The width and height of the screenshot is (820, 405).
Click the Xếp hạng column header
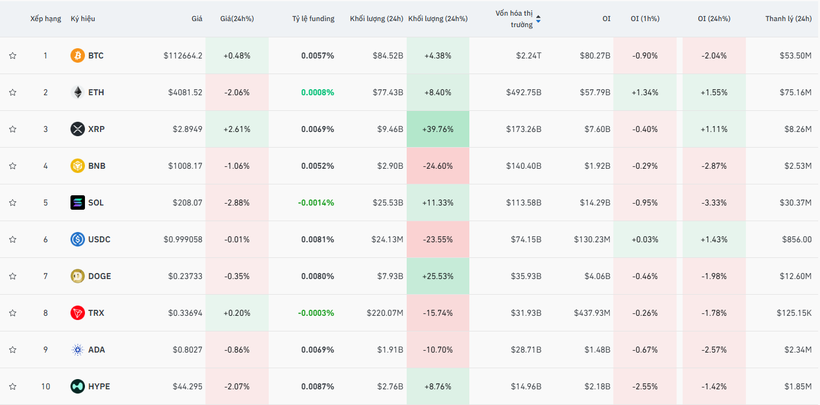coord(45,19)
